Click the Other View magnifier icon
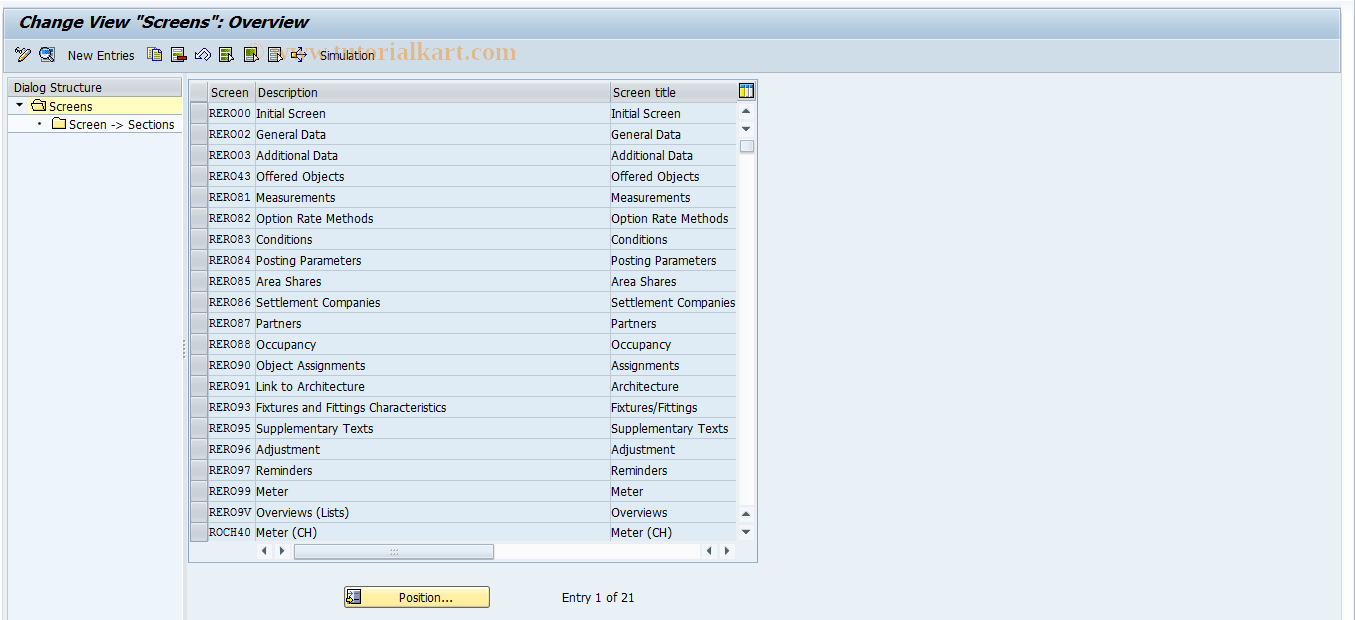Image resolution: width=1355 pixels, height=620 pixels. click(x=46, y=55)
